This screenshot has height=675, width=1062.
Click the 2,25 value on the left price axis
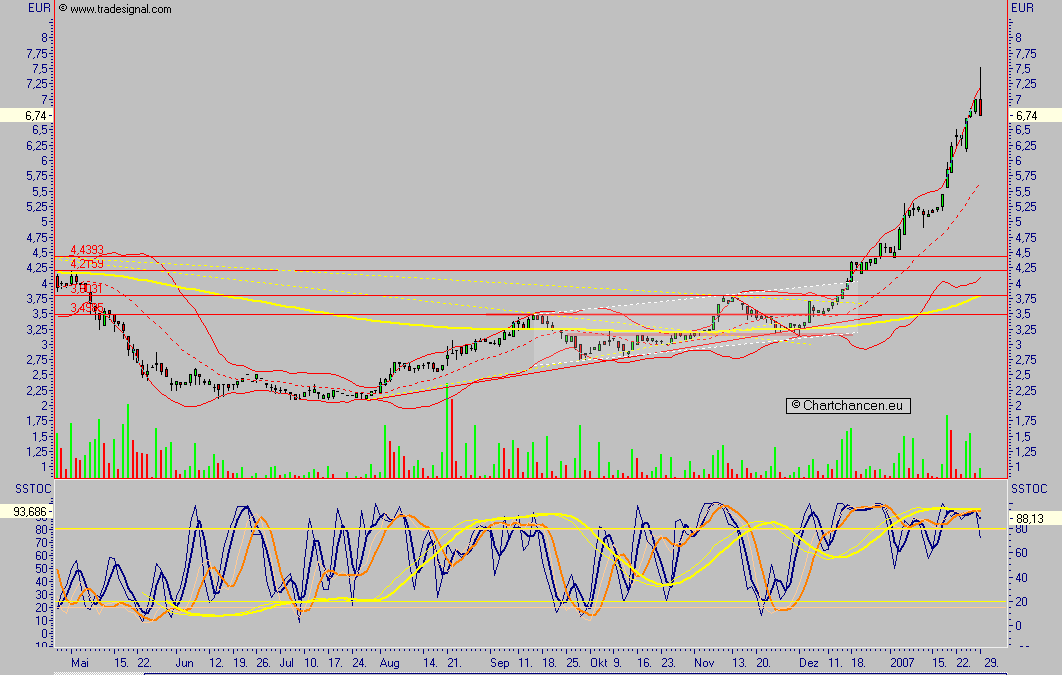click(37, 391)
